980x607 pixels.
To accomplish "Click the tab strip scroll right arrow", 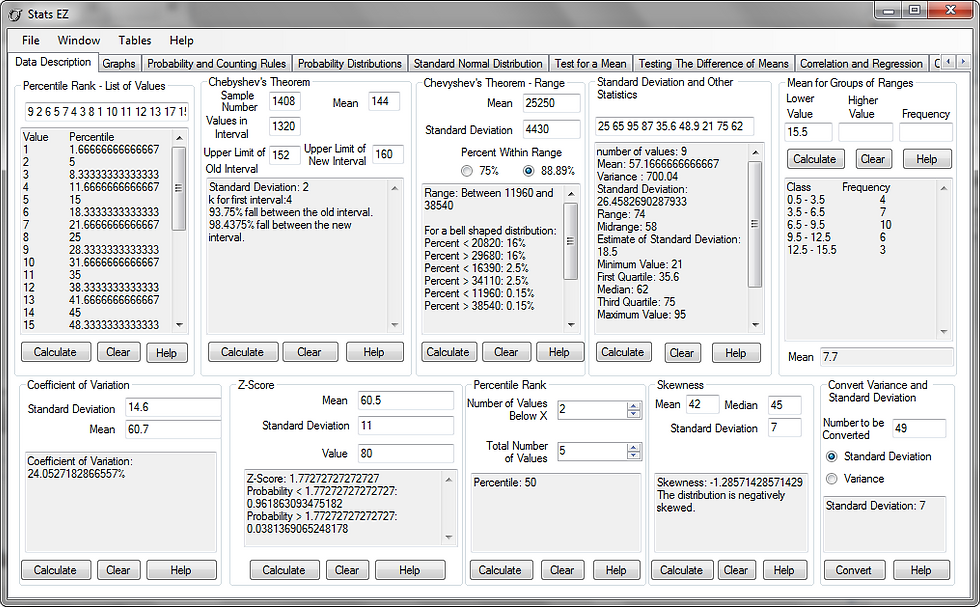I will tap(963, 62).
